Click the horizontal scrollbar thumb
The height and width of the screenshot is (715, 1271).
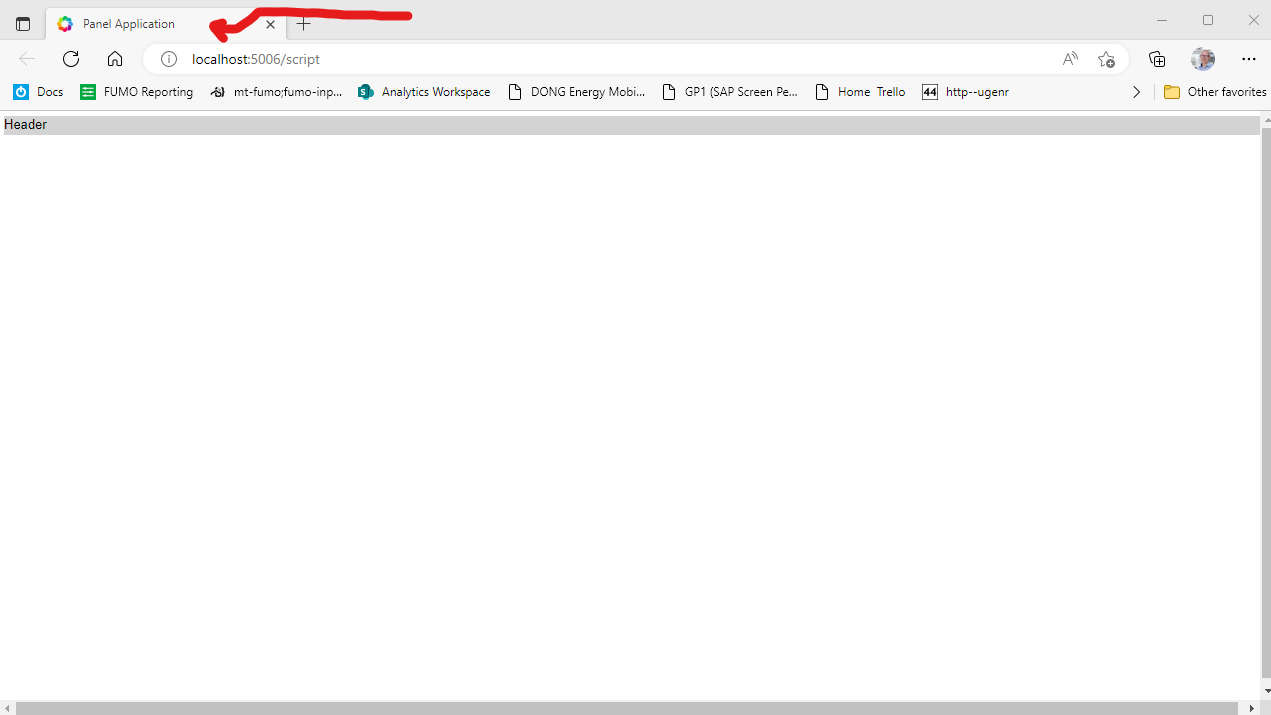[626, 708]
